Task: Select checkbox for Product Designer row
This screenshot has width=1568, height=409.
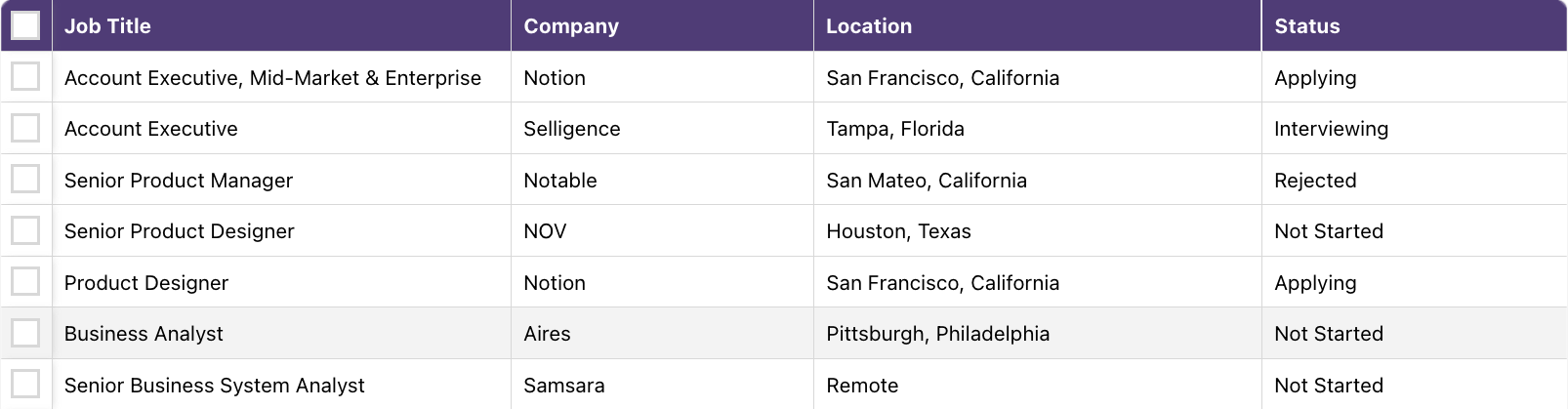Action: coord(25,282)
